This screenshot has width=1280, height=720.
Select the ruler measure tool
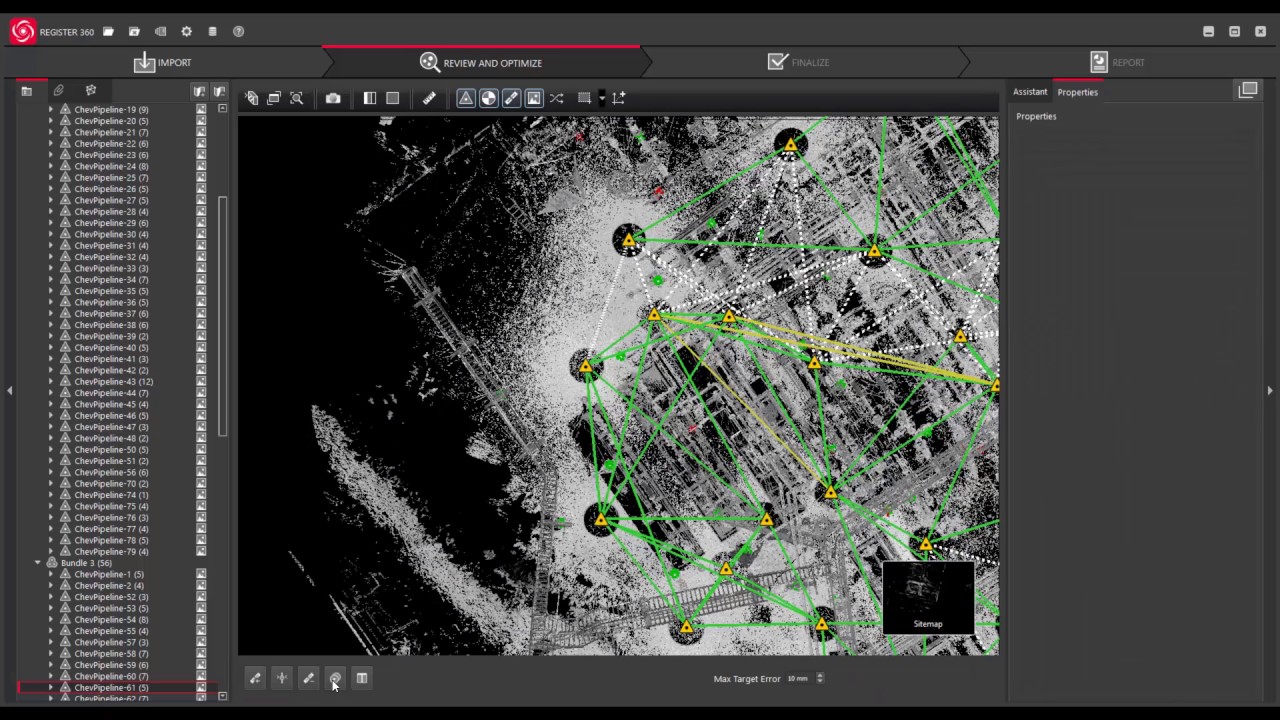429,98
